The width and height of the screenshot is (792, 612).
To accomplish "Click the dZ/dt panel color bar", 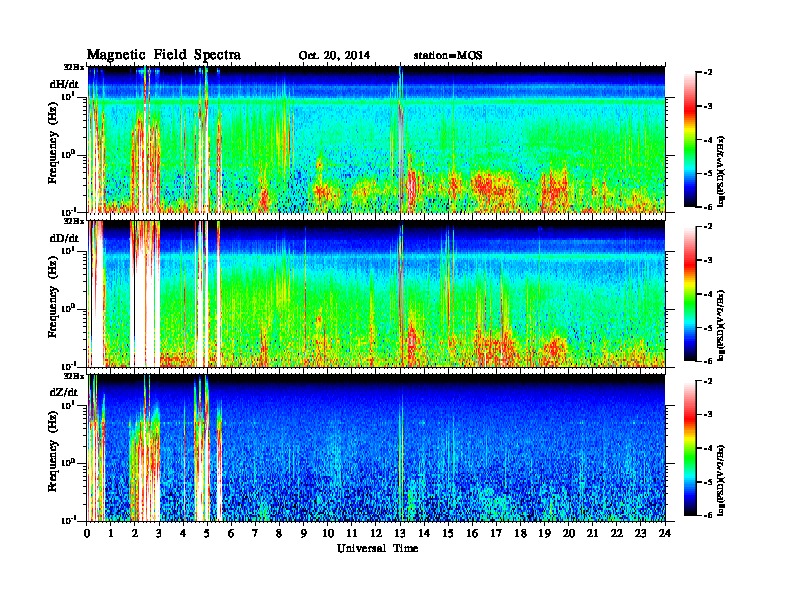I will pos(690,448).
